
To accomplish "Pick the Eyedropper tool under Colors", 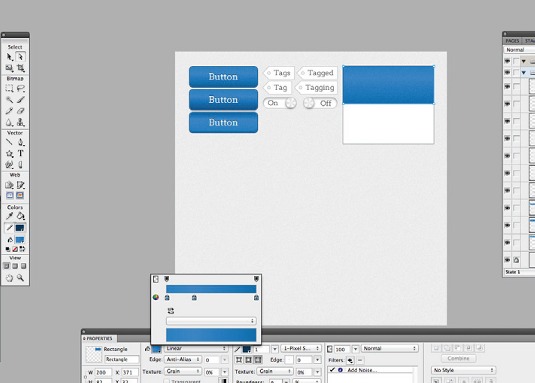I will 10,216.
